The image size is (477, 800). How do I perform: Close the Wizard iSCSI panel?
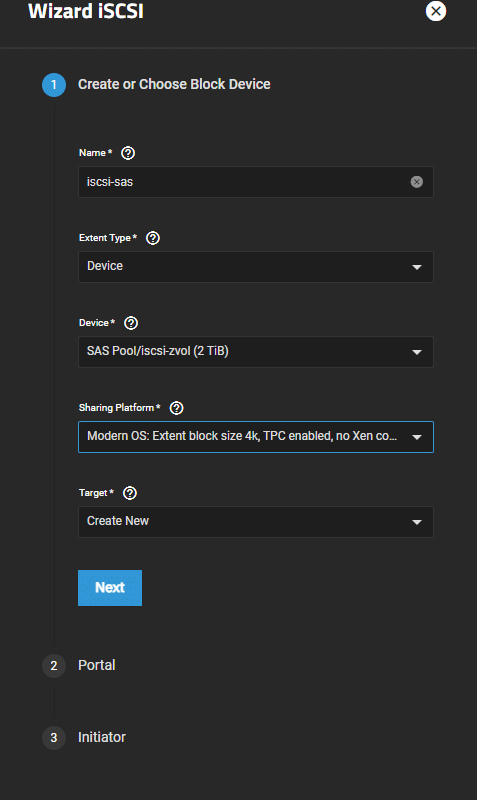(436, 11)
